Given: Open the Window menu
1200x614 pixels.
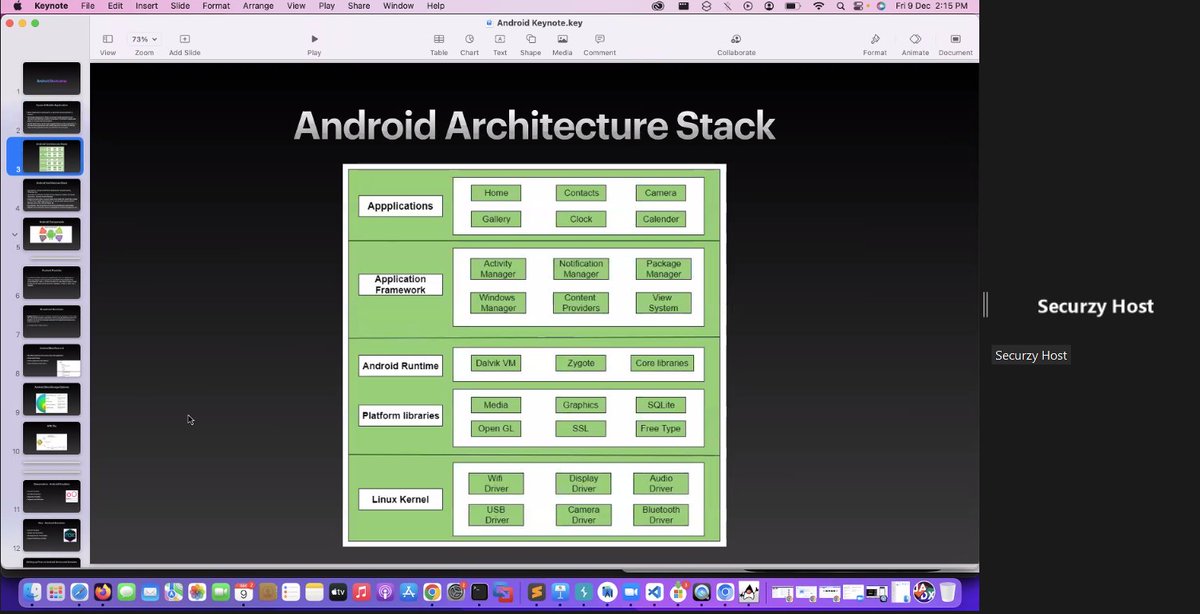Looking at the screenshot, I should [398, 6].
